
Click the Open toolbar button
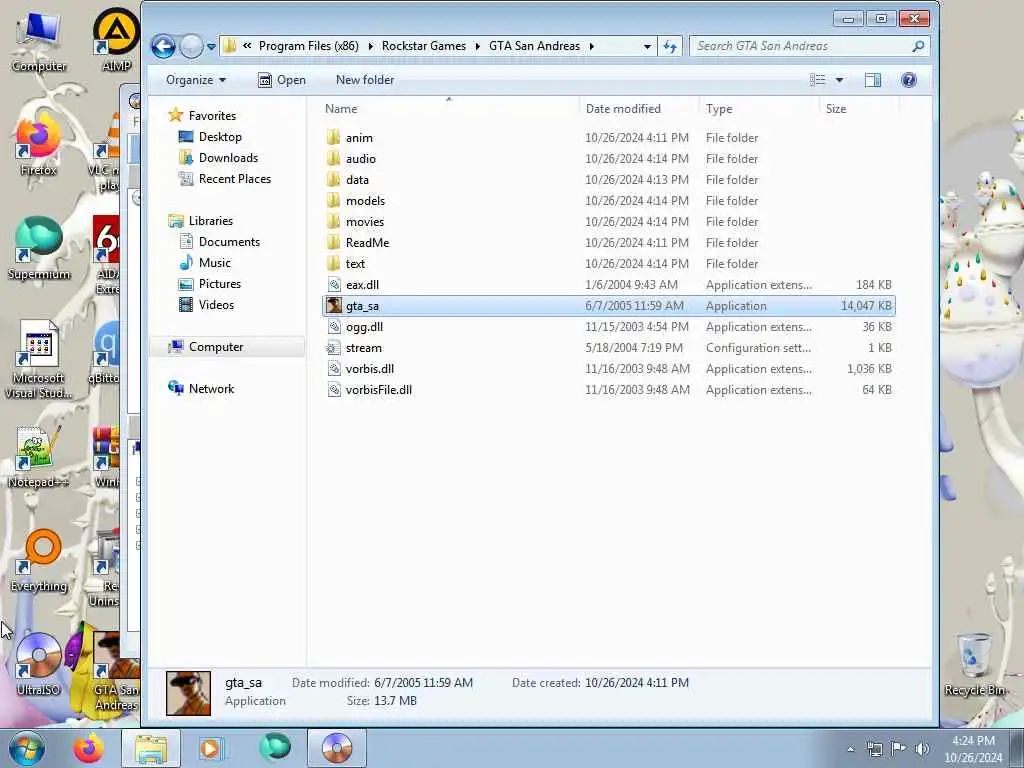click(282, 80)
